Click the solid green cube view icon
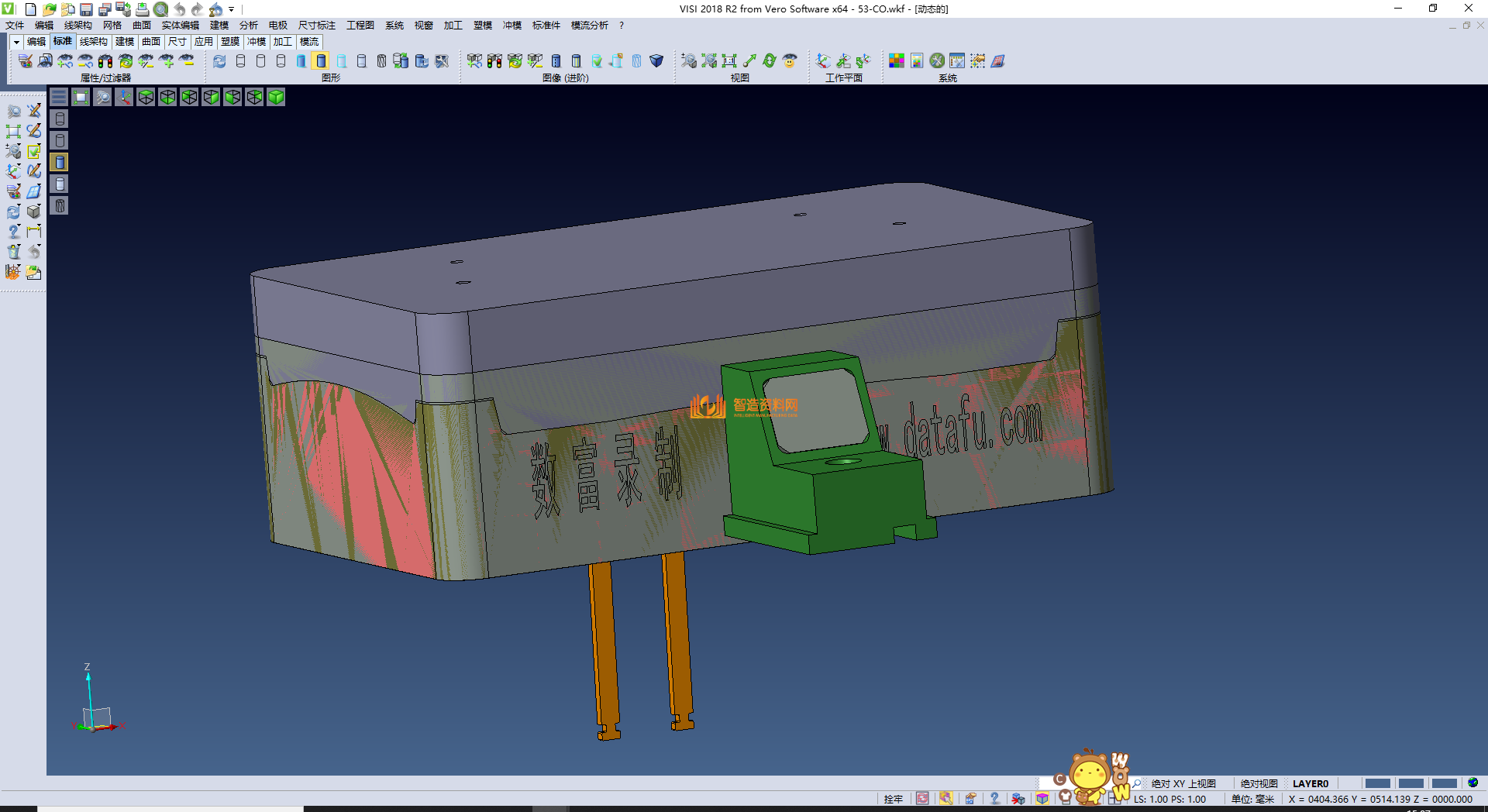The width and height of the screenshot is (1488, 812). 276,97
